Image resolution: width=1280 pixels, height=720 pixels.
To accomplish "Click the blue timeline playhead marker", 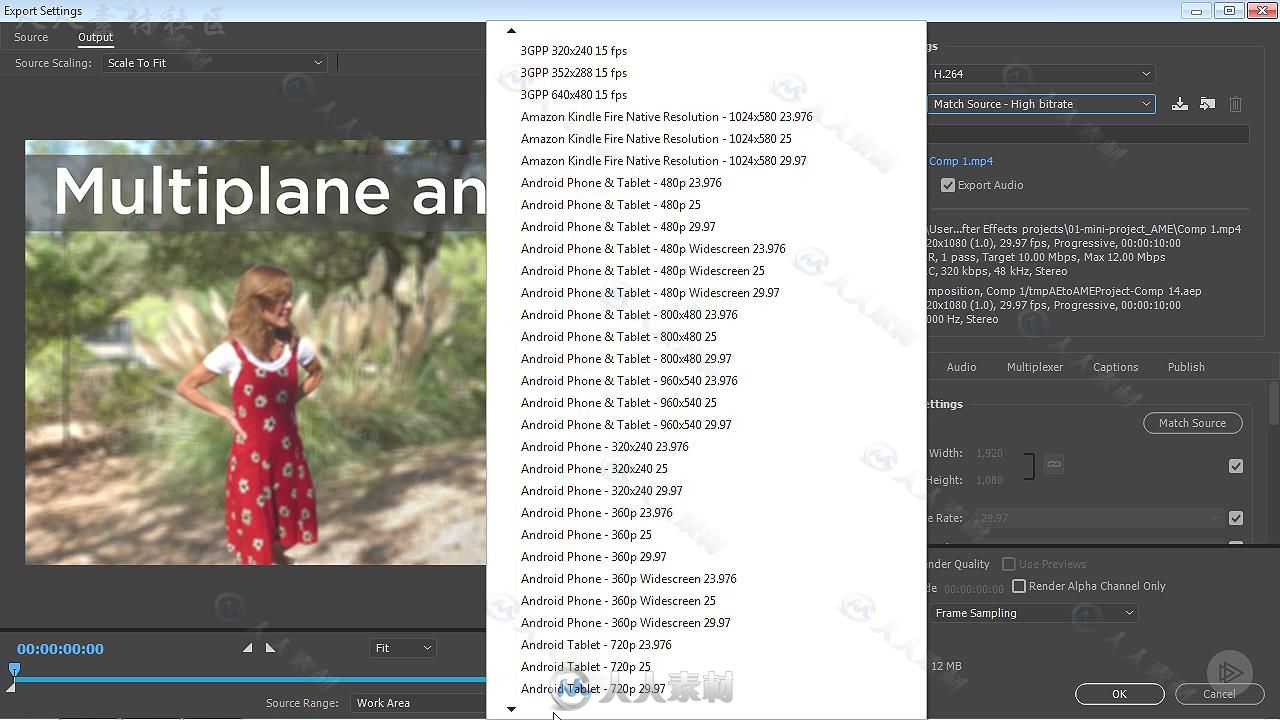I will pyautogui.click(x=14, y=670).
